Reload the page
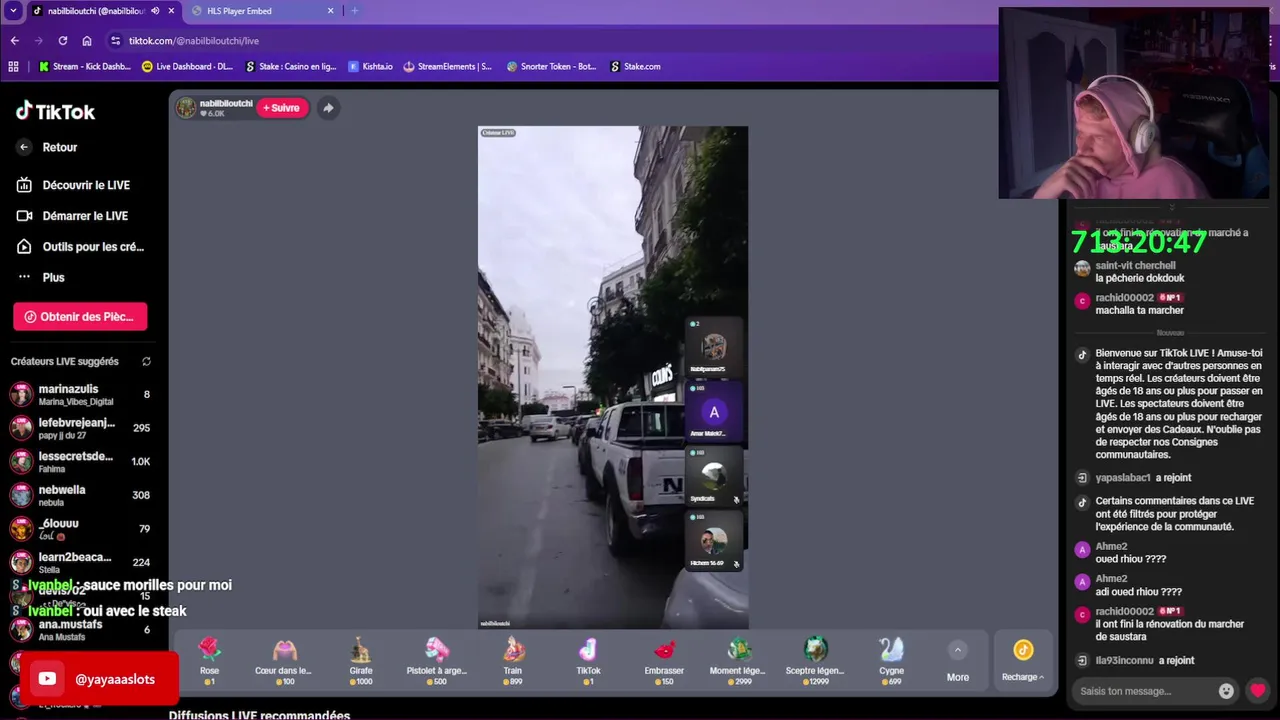Viewport: 1280px width, 720px height. click(x=63, y=41)
